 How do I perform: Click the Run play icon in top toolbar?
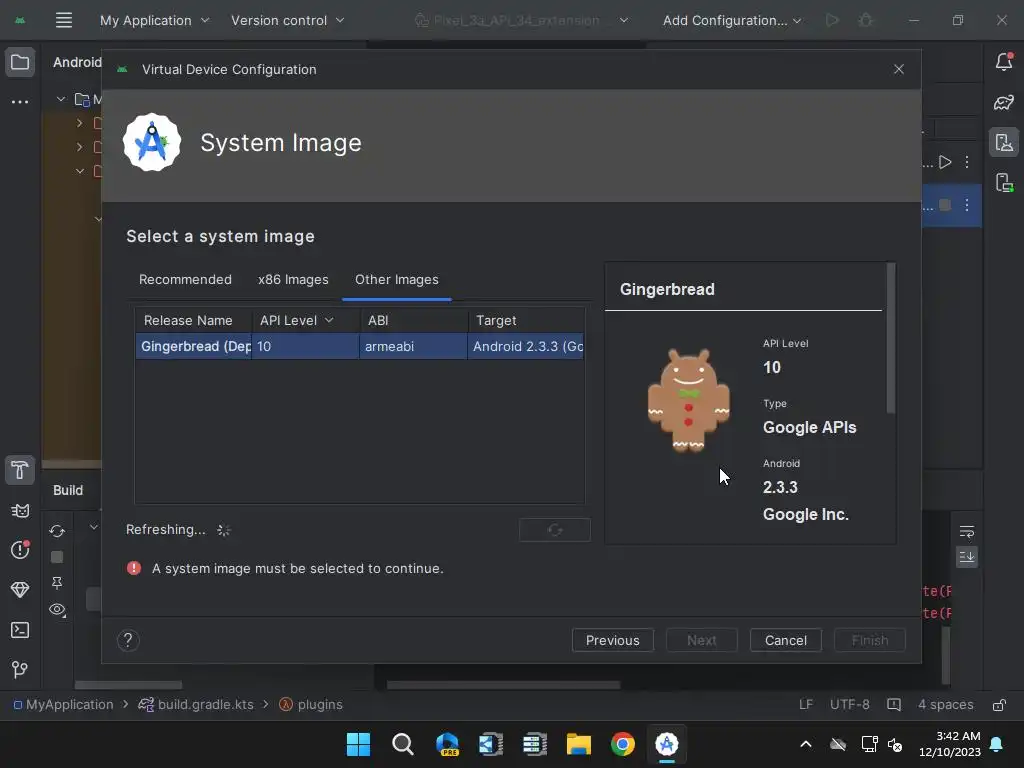pyautogui.click(x=832, y=20)
